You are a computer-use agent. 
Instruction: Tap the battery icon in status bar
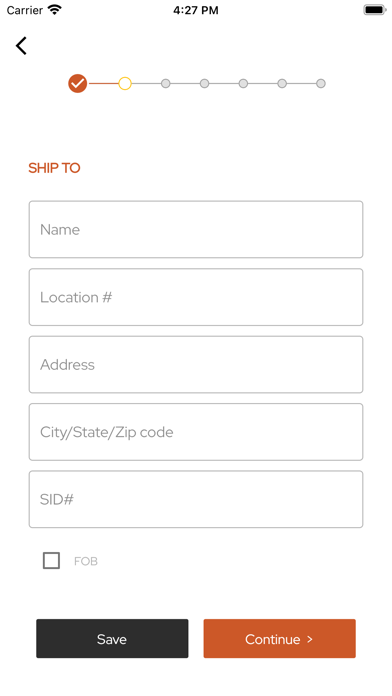tap(375, 10)
